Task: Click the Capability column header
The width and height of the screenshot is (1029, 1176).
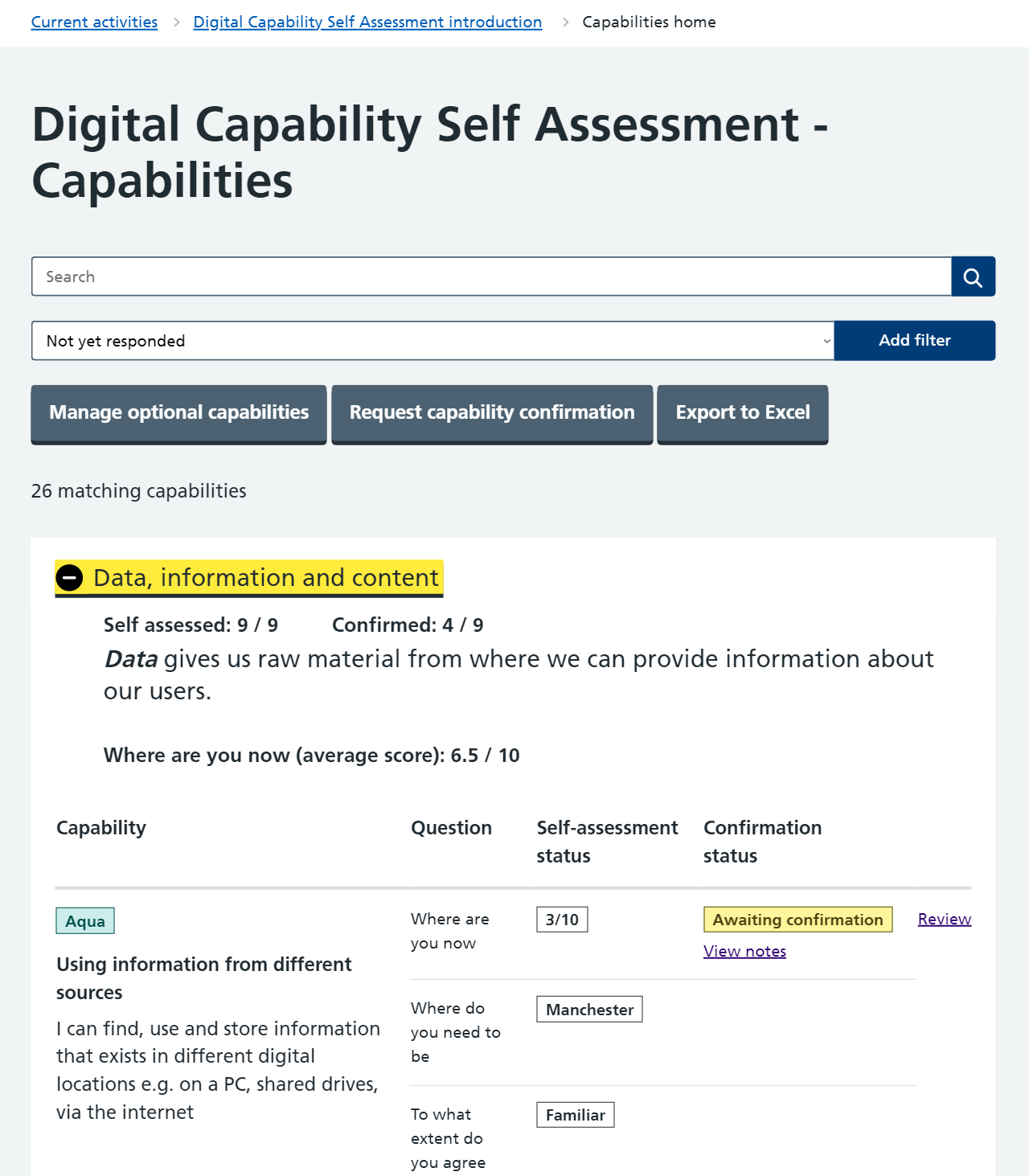Action: (101, 828)
